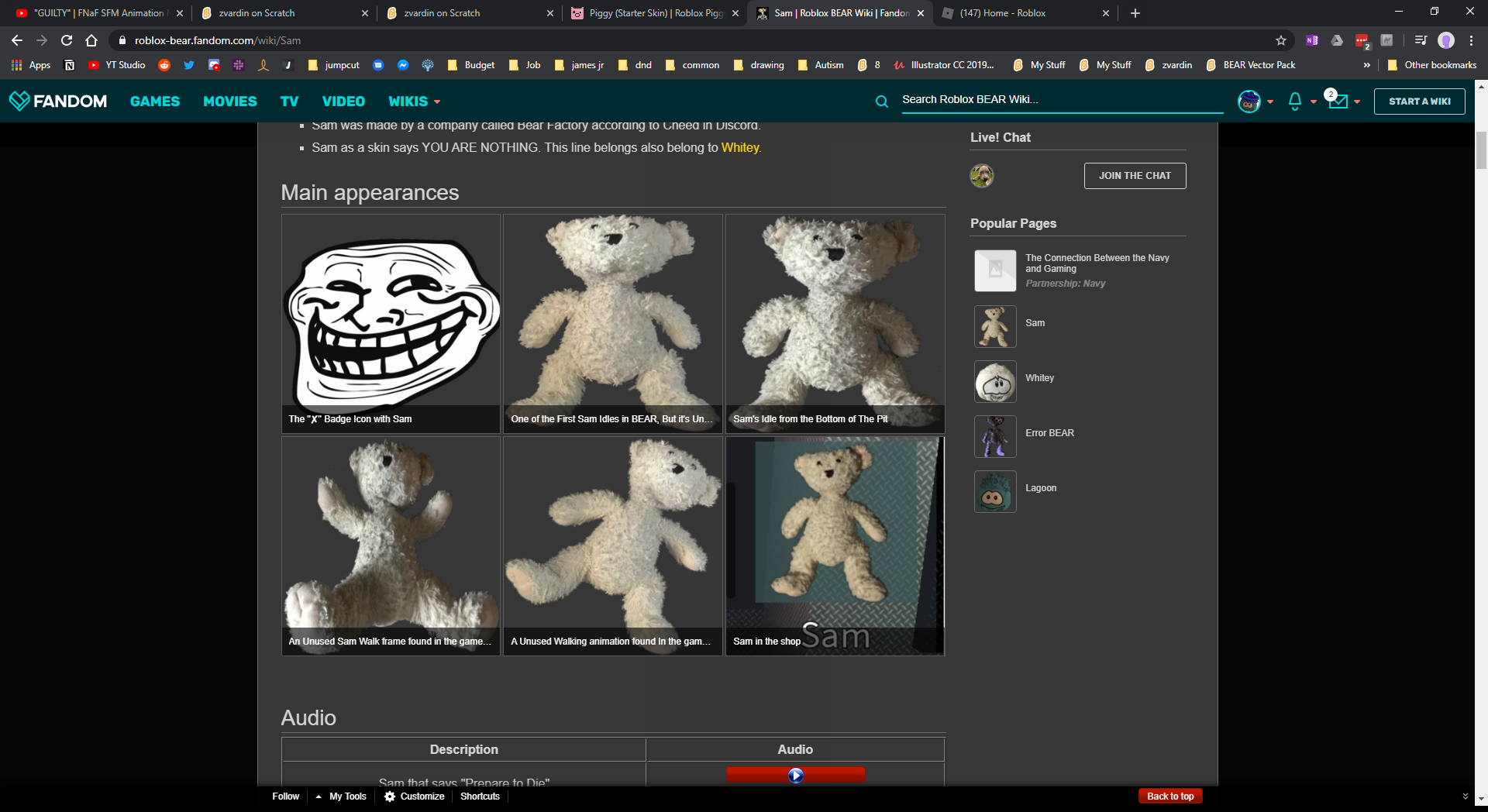Screen dimensions: 1488x812
Task: Open the Budget bookmark folder
Action: [470, 65]
